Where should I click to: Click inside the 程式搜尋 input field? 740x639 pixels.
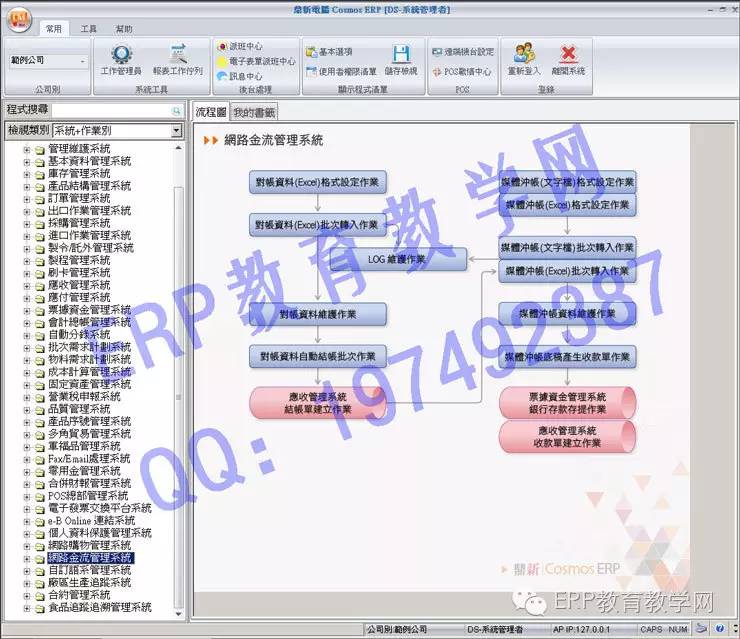tap(110, 110)
